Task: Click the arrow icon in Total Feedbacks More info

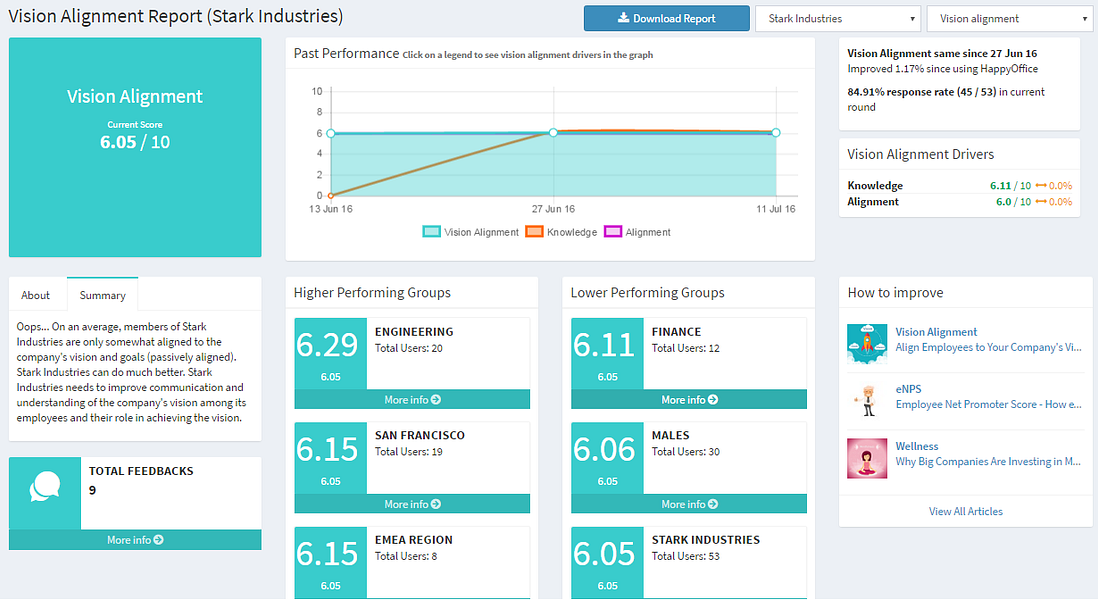Action: tap(159, 540)
